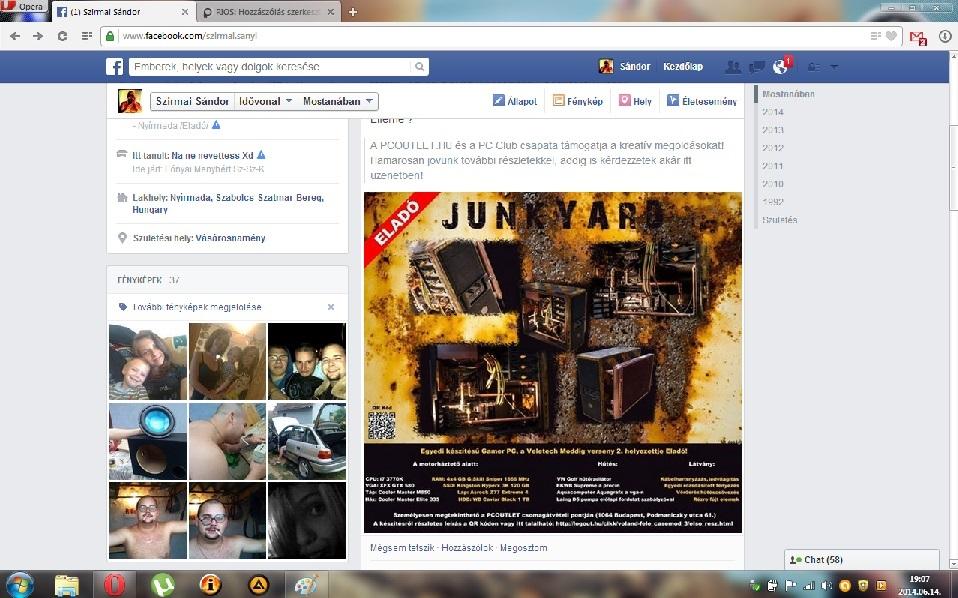Dismiss the photo tagging suggestion
Viewport: 958px width, 598px height.
click(331, 307)
